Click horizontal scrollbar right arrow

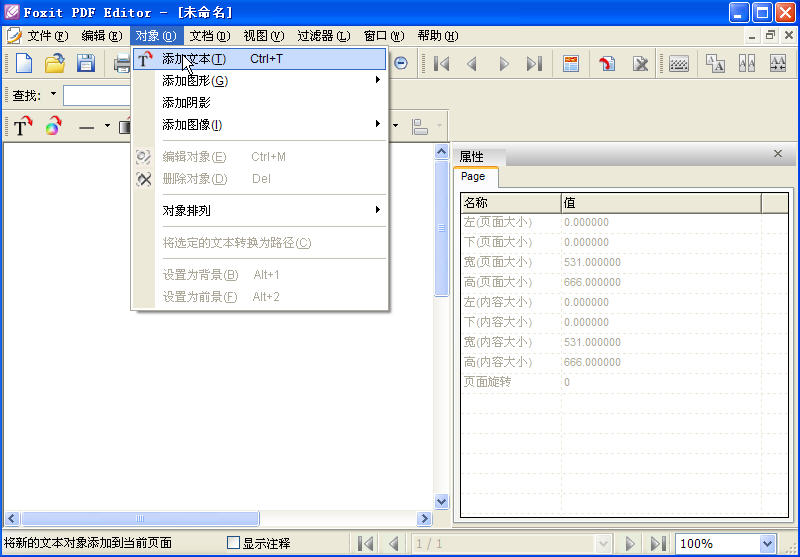pos(424,519)
